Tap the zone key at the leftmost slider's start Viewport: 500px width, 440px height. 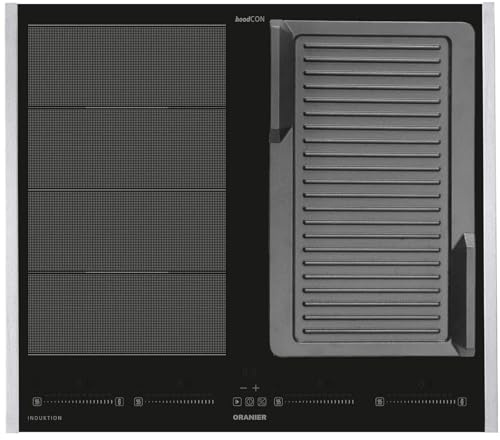click(x=37, y=402)
